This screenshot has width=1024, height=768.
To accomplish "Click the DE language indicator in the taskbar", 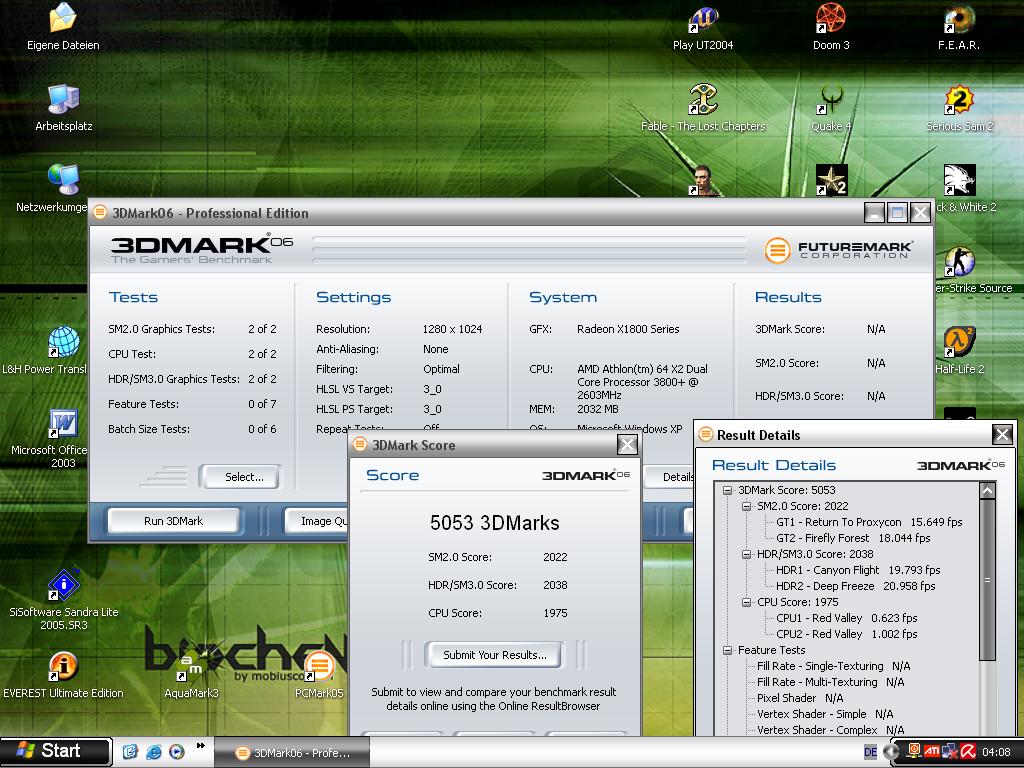I will (x=871, y=752).
